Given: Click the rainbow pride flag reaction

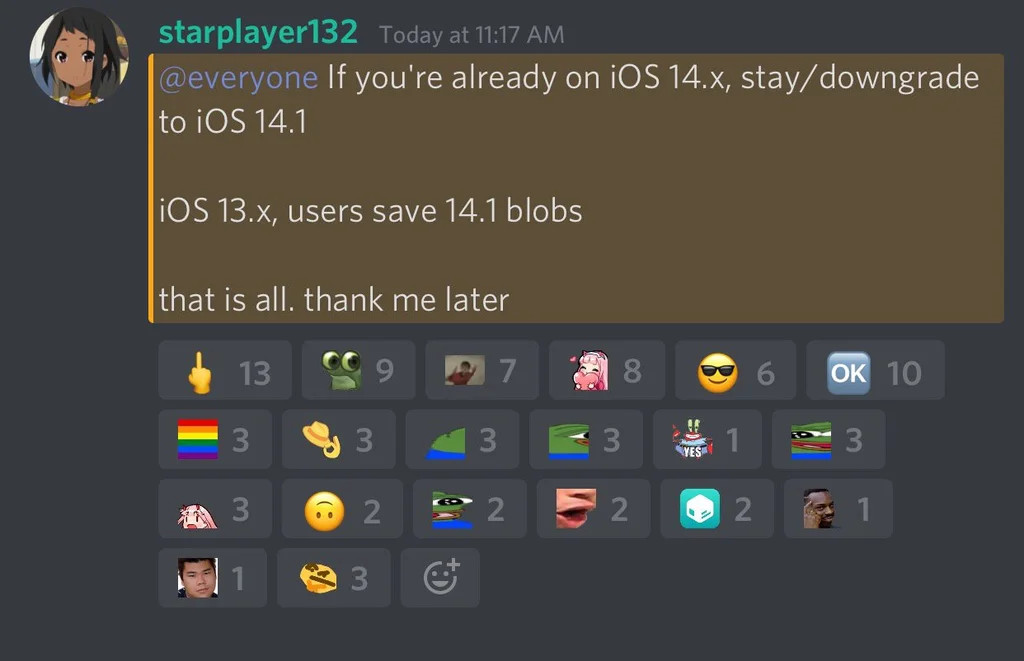Looking at the screenshot, I should 215,440.
